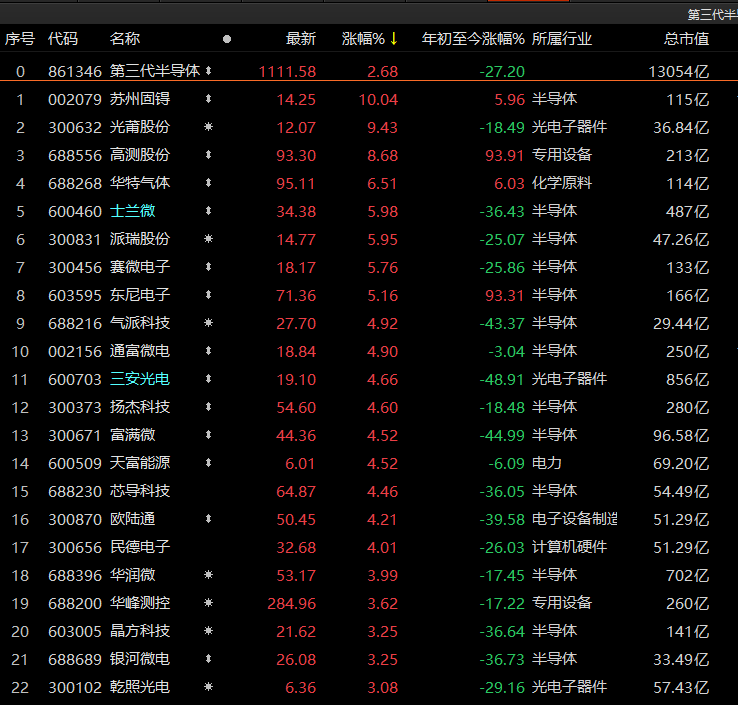This screenshot has width=738, height=705.
Task: Click the marker icon beside 高测股份
Action: tap(209, 155)
